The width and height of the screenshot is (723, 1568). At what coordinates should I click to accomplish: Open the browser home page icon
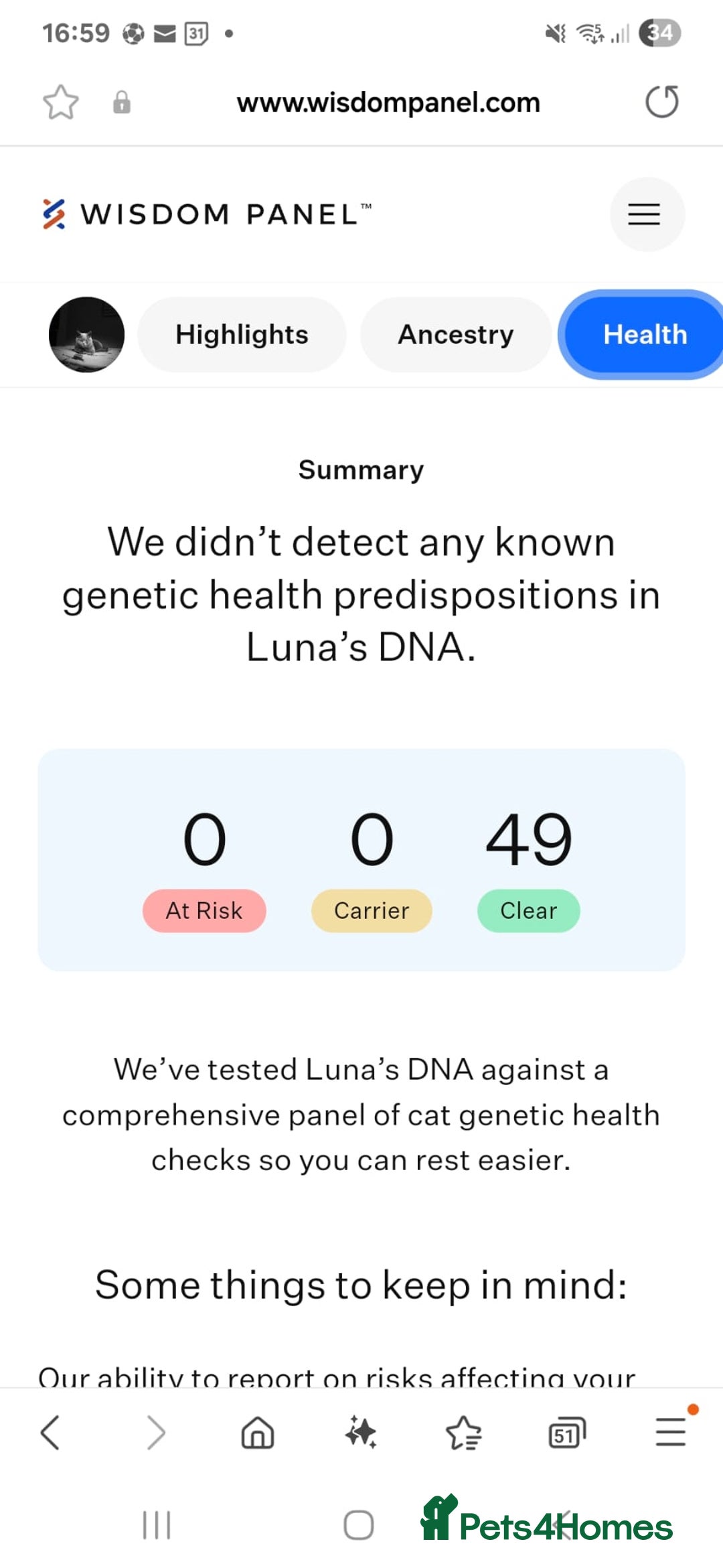(x=258, y=1433)
